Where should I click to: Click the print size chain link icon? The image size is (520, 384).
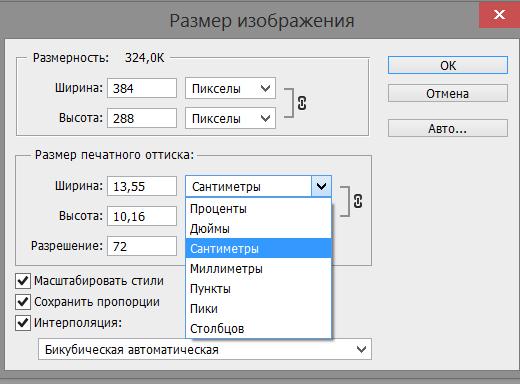(x=358, y=201)
